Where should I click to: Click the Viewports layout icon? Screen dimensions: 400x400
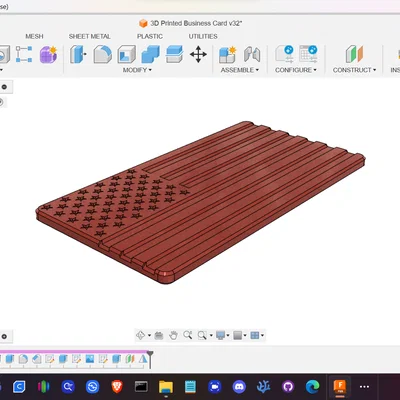click(255, 335)
